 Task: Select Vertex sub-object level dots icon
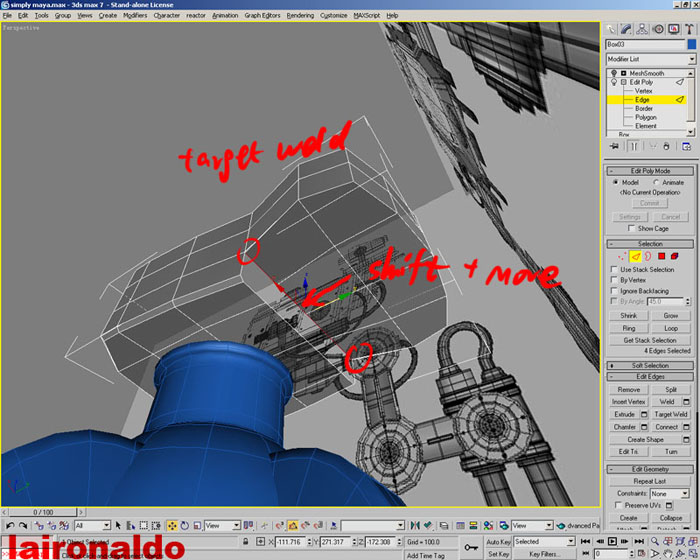[x=620, y=256]
